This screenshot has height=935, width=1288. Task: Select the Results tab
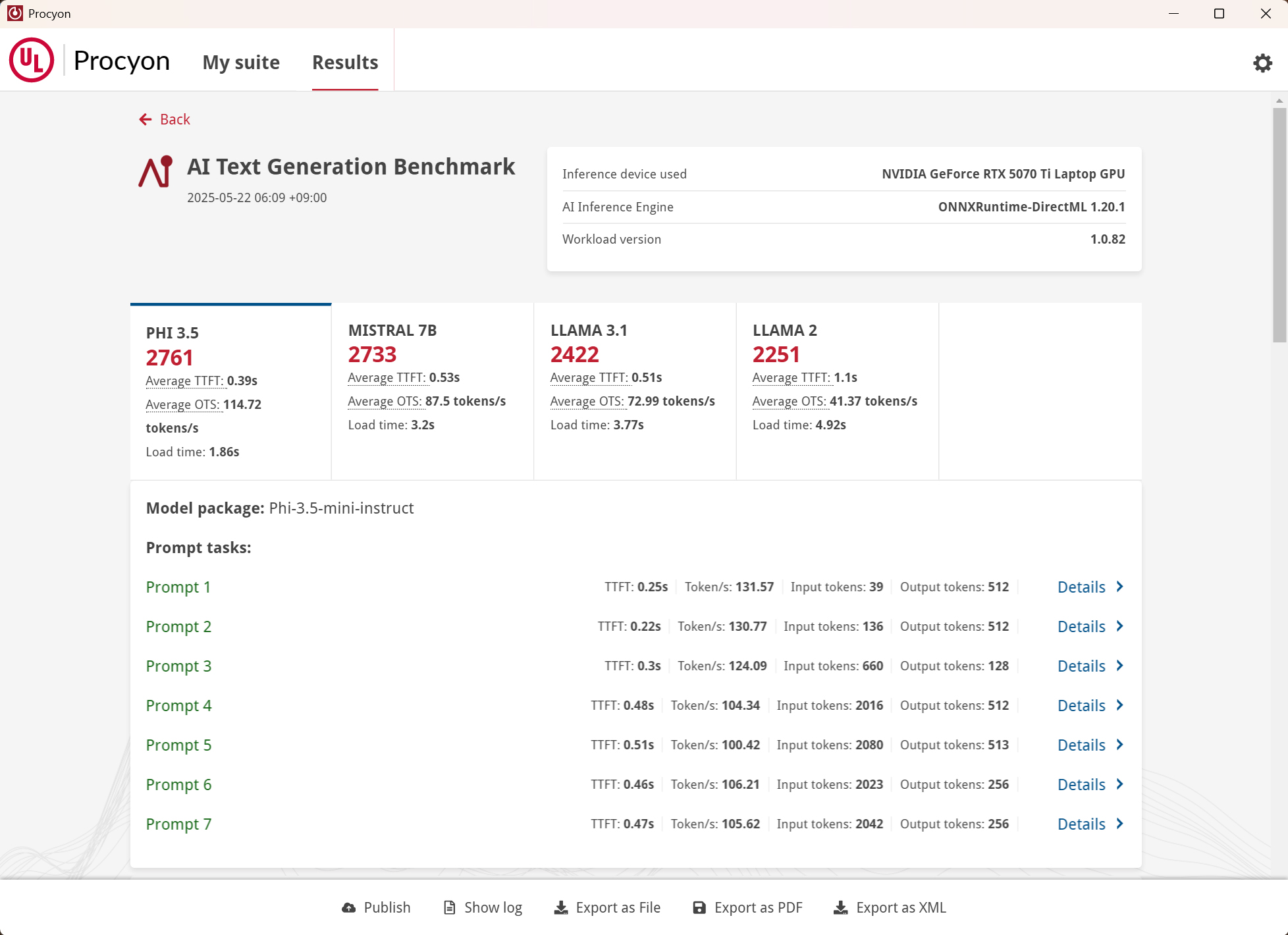tap(345, 63)
